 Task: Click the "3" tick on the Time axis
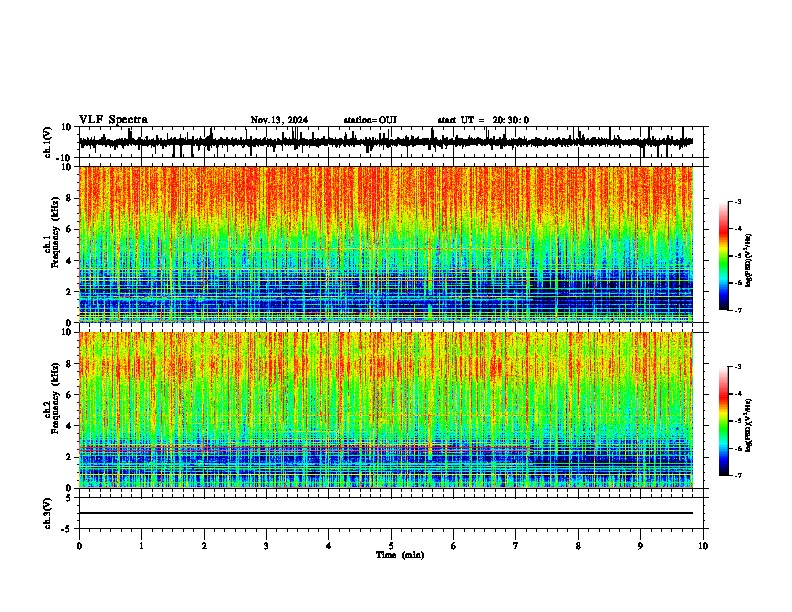click(266, 546)
